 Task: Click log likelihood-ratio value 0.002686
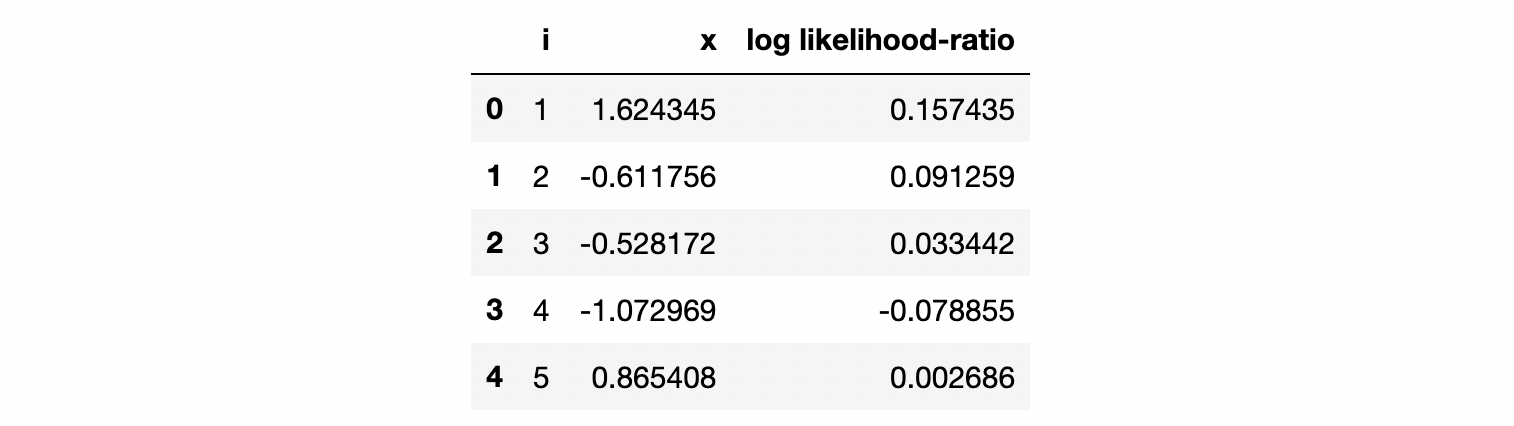pos(952,377)
